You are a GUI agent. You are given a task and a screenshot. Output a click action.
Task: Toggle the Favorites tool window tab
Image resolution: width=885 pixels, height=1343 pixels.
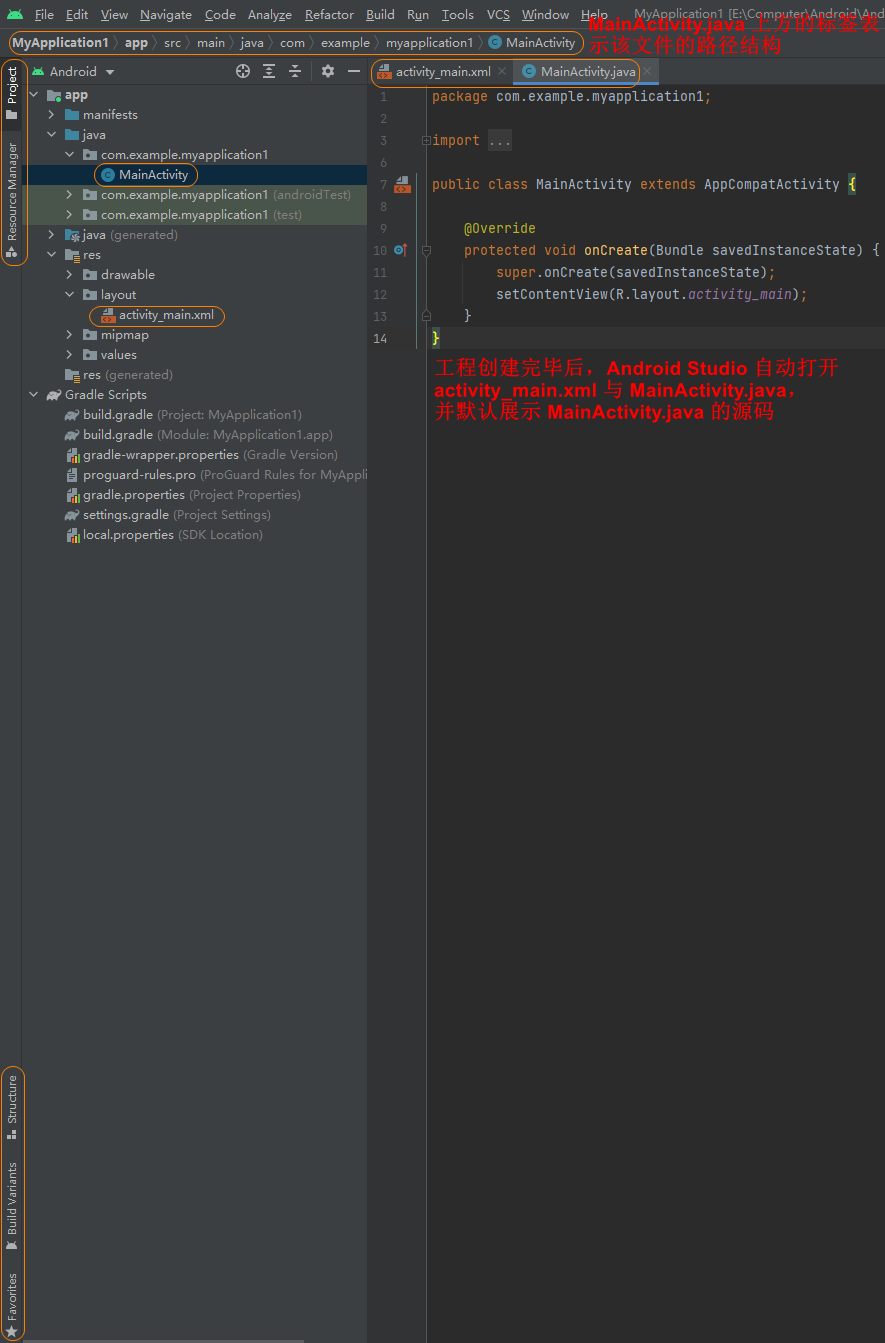coord(12,1303)
